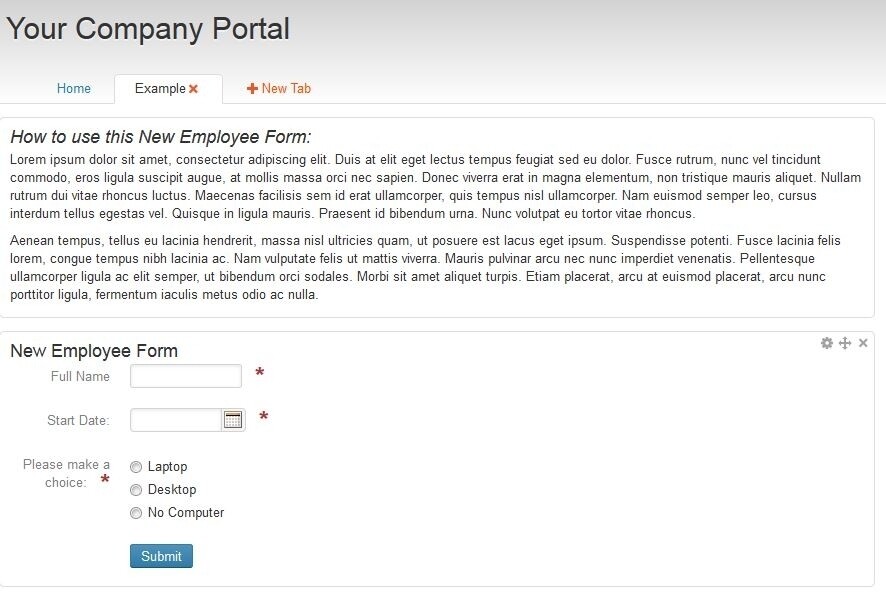Click the Your Company Portal title
Viewport: 886px width, 600px height.
148,28
